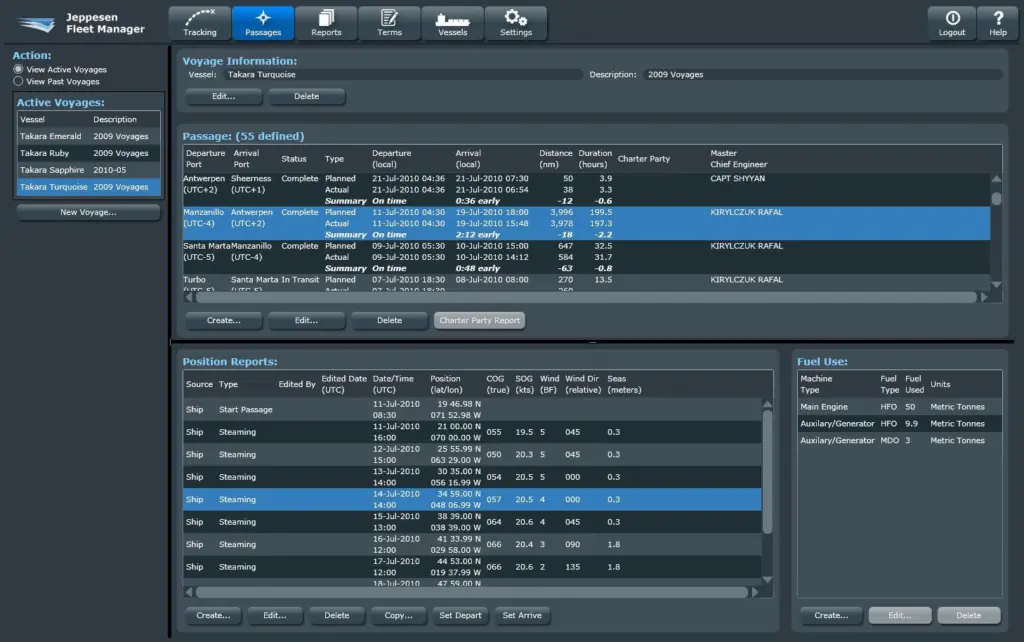Select Main Engine HFO fuel row

click(x=899, y=407)
